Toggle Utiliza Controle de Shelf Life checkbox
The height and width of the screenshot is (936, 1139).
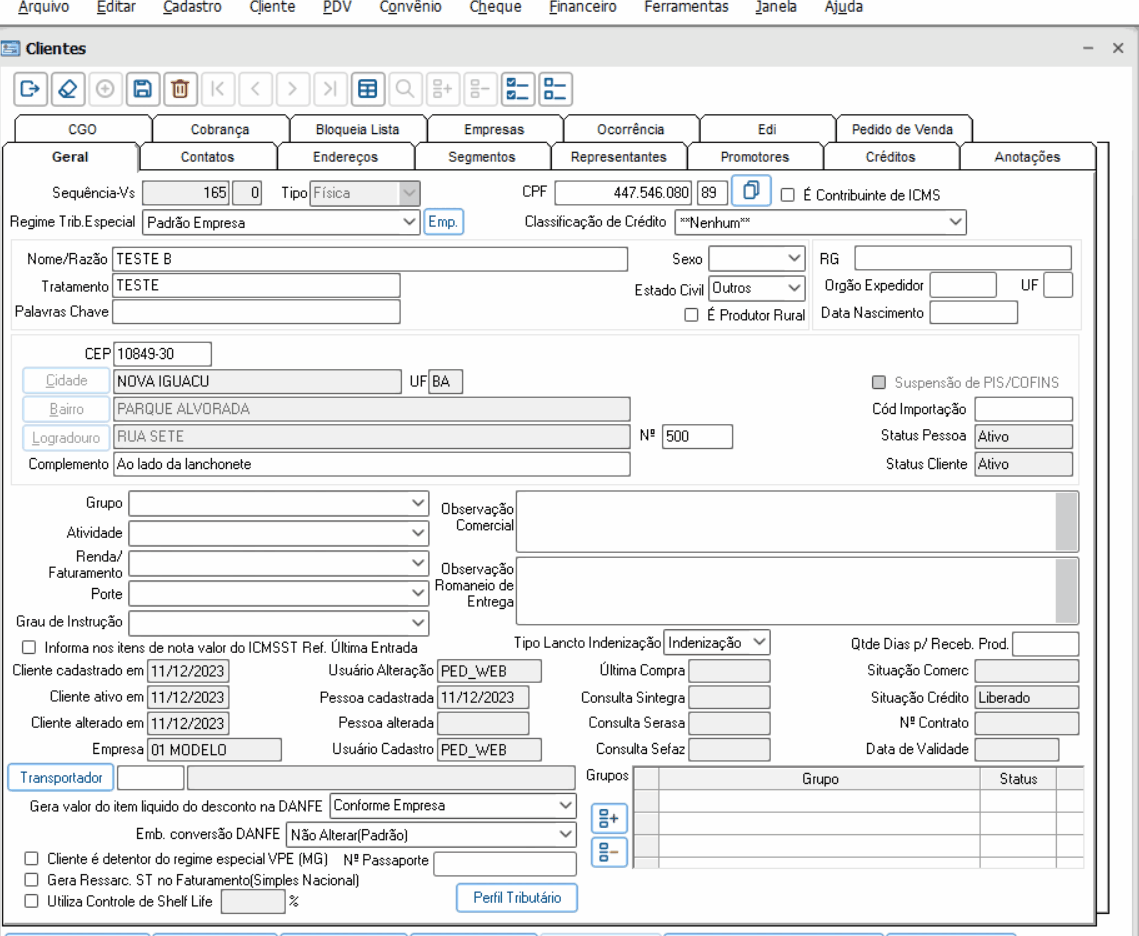tap(31, 901)
